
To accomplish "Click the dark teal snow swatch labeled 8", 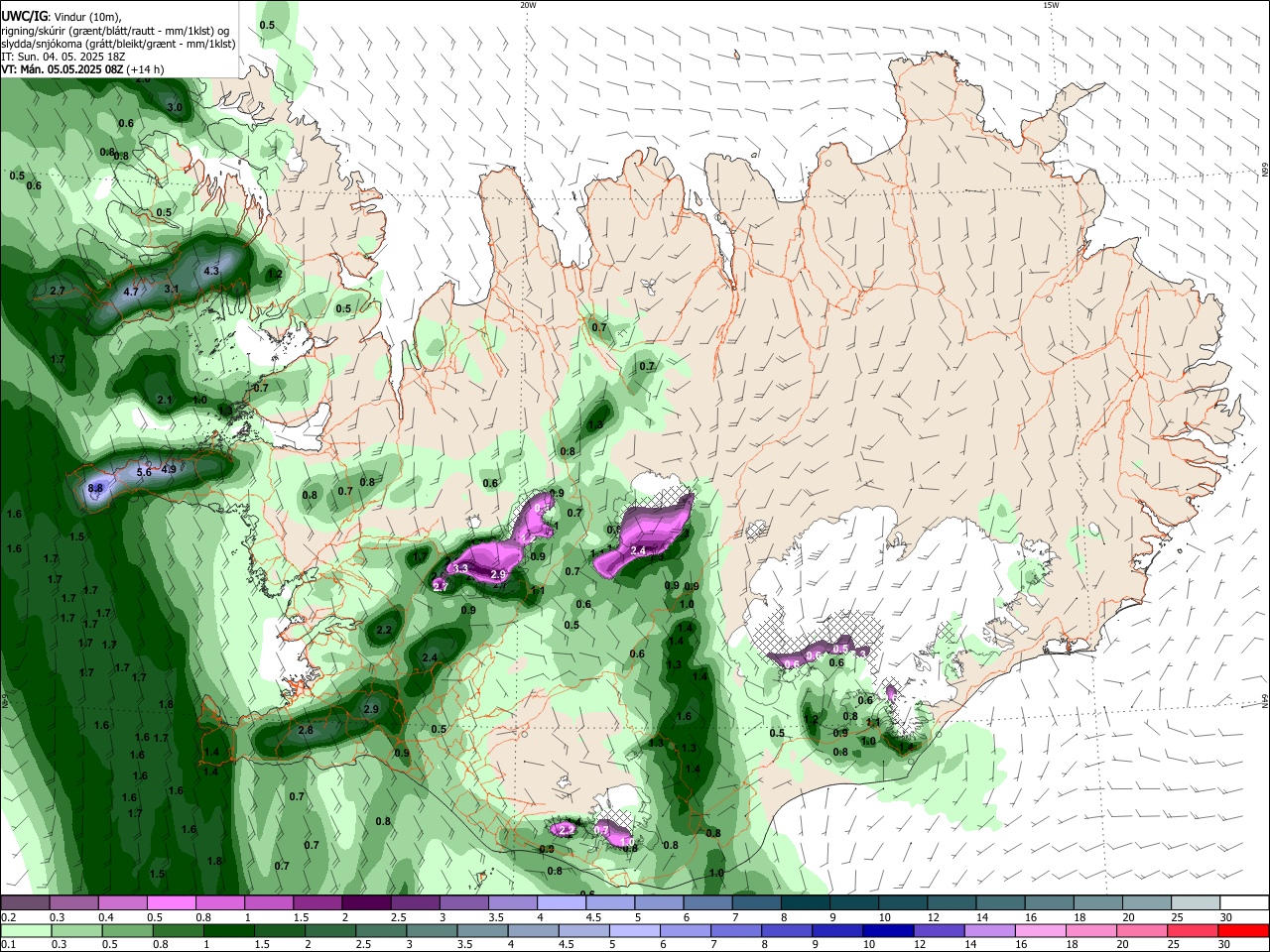I will coord(805,902).
